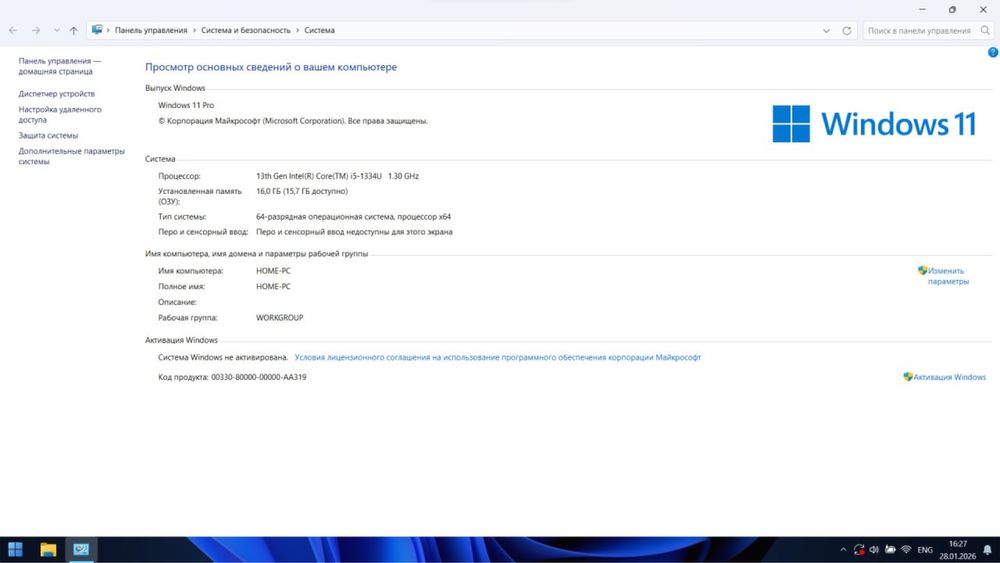Open the Start menu on taskbar
The height and width of the screenshot is (563, 1000).
click(x=15, y=549)
